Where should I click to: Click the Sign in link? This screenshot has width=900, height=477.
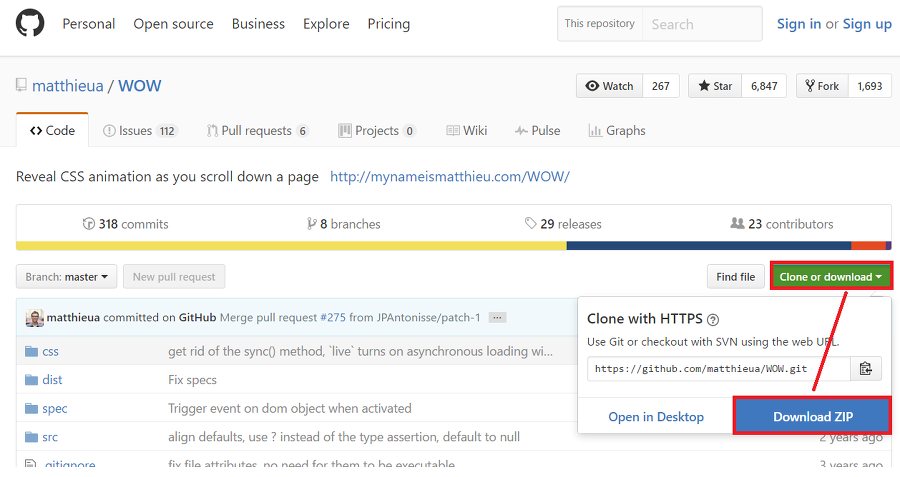pos(798,24)
